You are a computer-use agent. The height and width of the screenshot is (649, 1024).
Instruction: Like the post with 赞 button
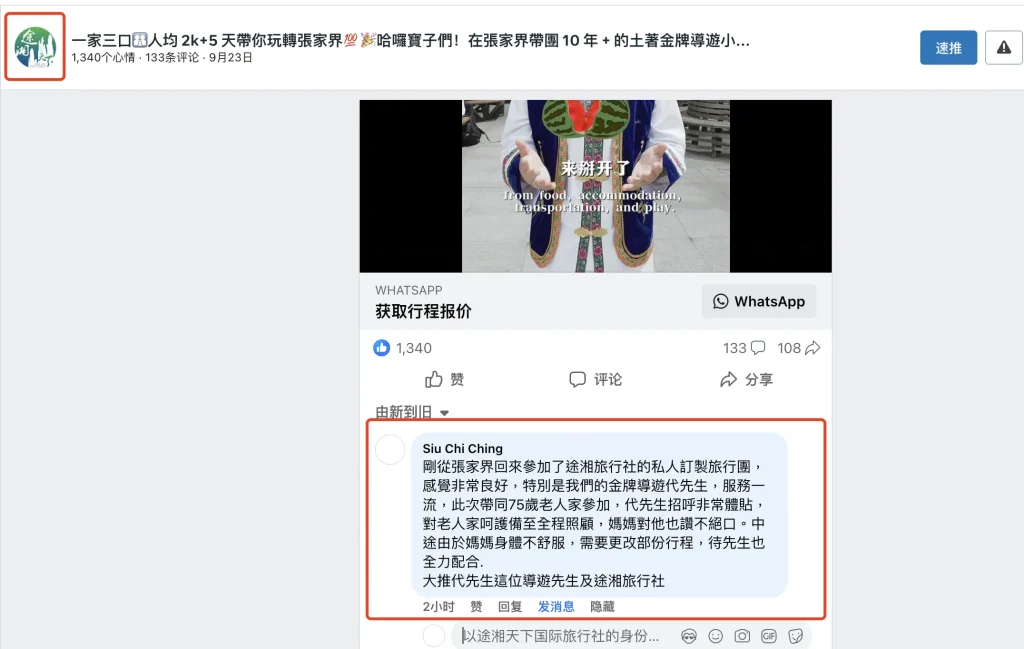tap(444, 379)
